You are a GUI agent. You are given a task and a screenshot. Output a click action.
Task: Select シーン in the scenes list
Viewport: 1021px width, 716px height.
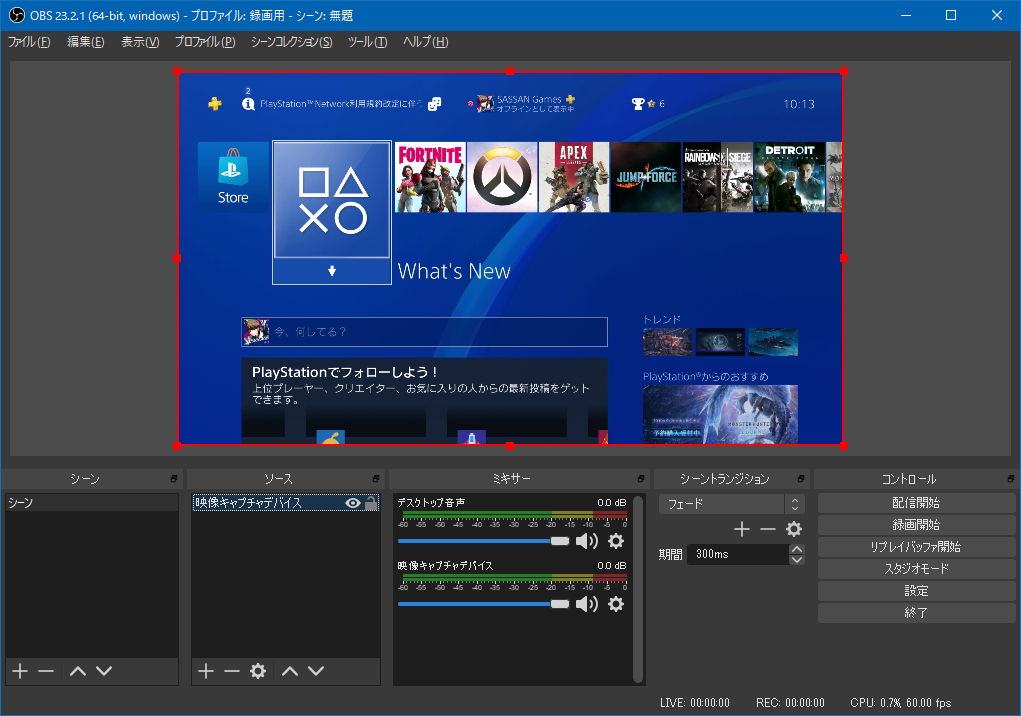92,503
